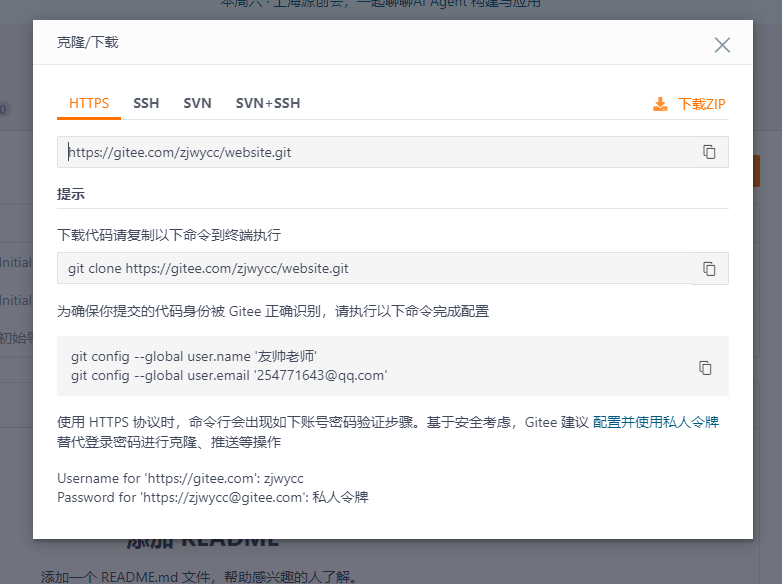Viewport: 782px width, 584px height.
Task: Click the 下载代码请复制以下命令到终端执行 text
Action: coord(169,234)
